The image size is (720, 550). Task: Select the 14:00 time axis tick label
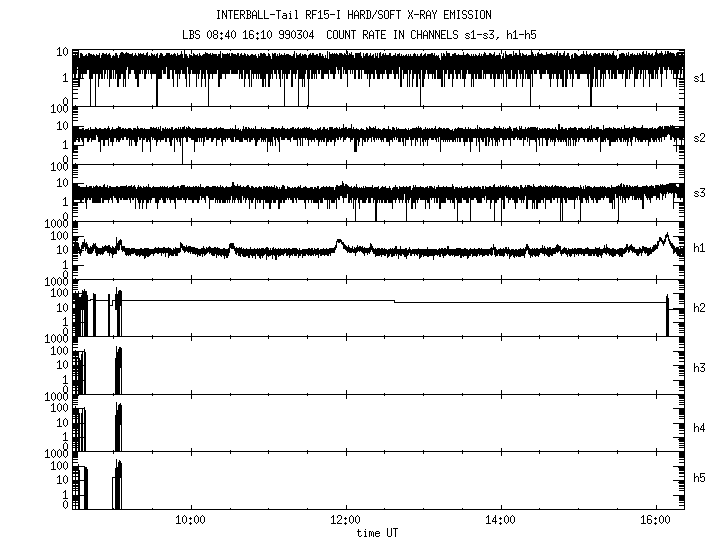coord(500,520)
